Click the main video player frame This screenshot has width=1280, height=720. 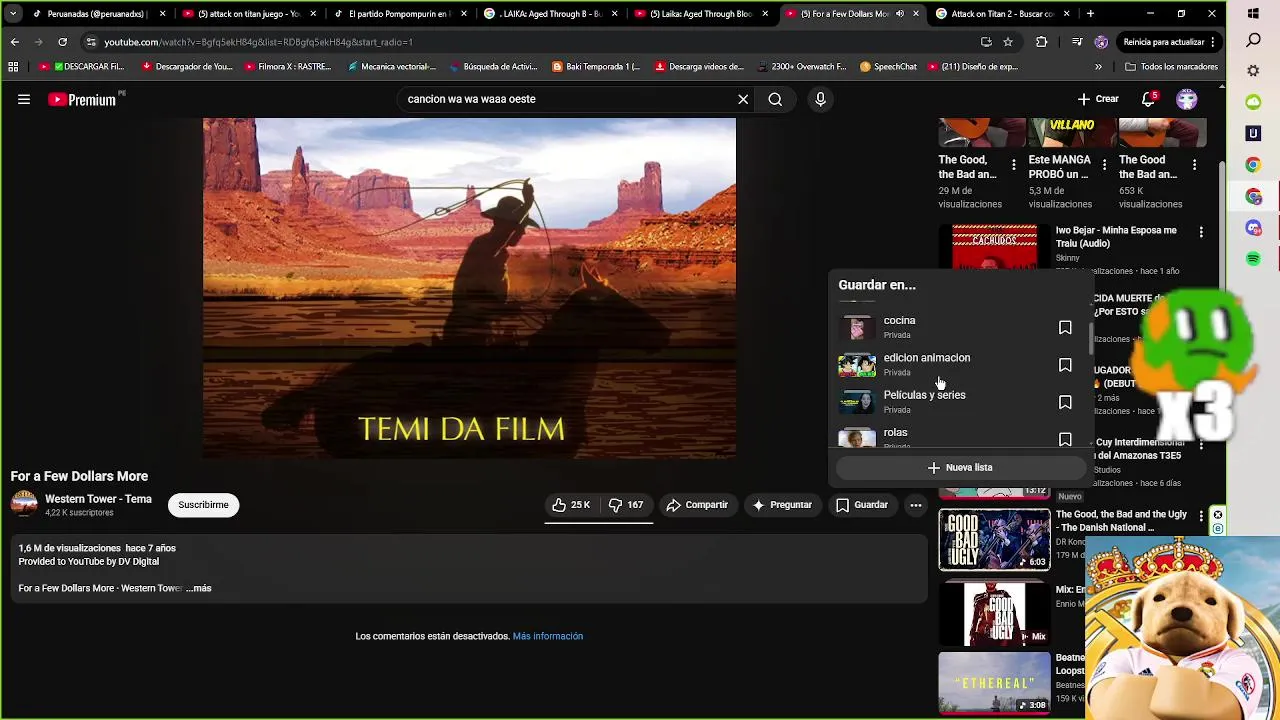click(x=469, y=288)
